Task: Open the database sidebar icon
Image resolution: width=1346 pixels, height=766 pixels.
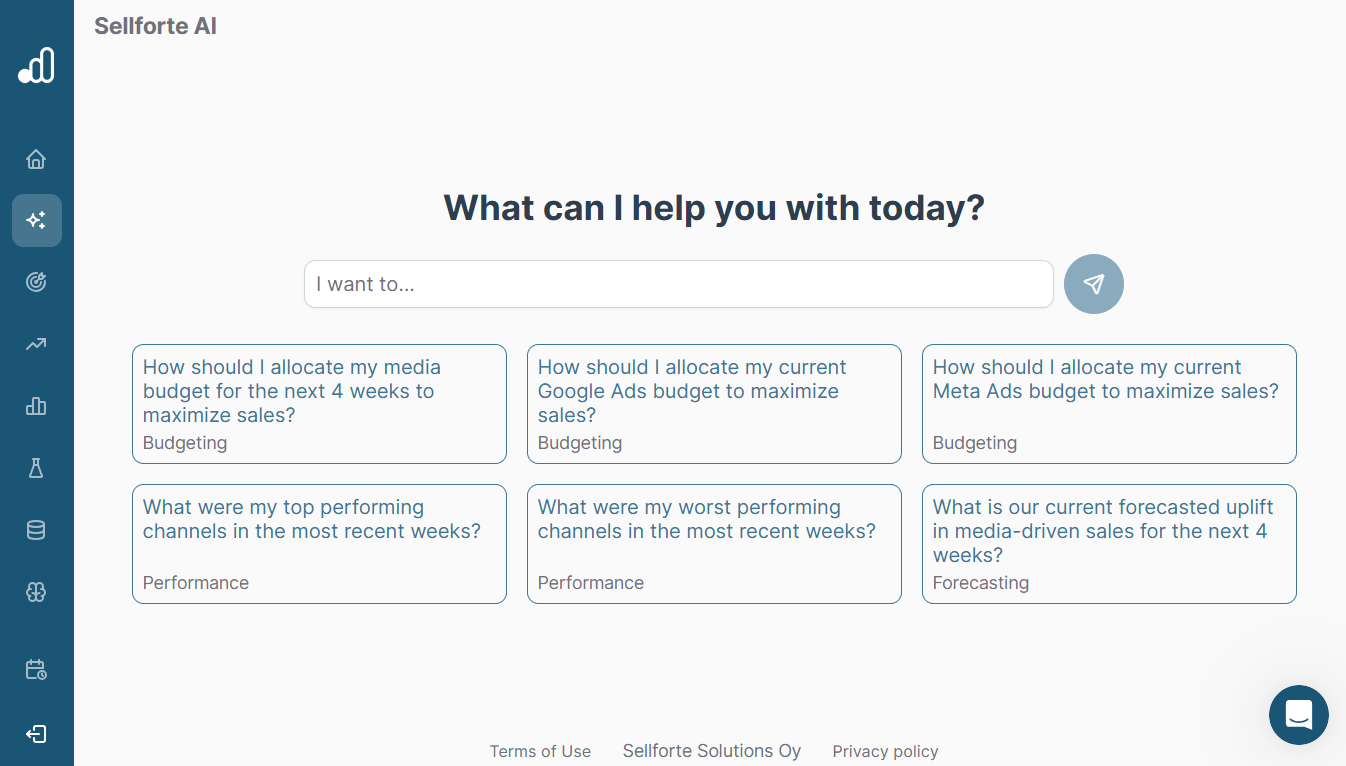Action: [x=36, y=530]
